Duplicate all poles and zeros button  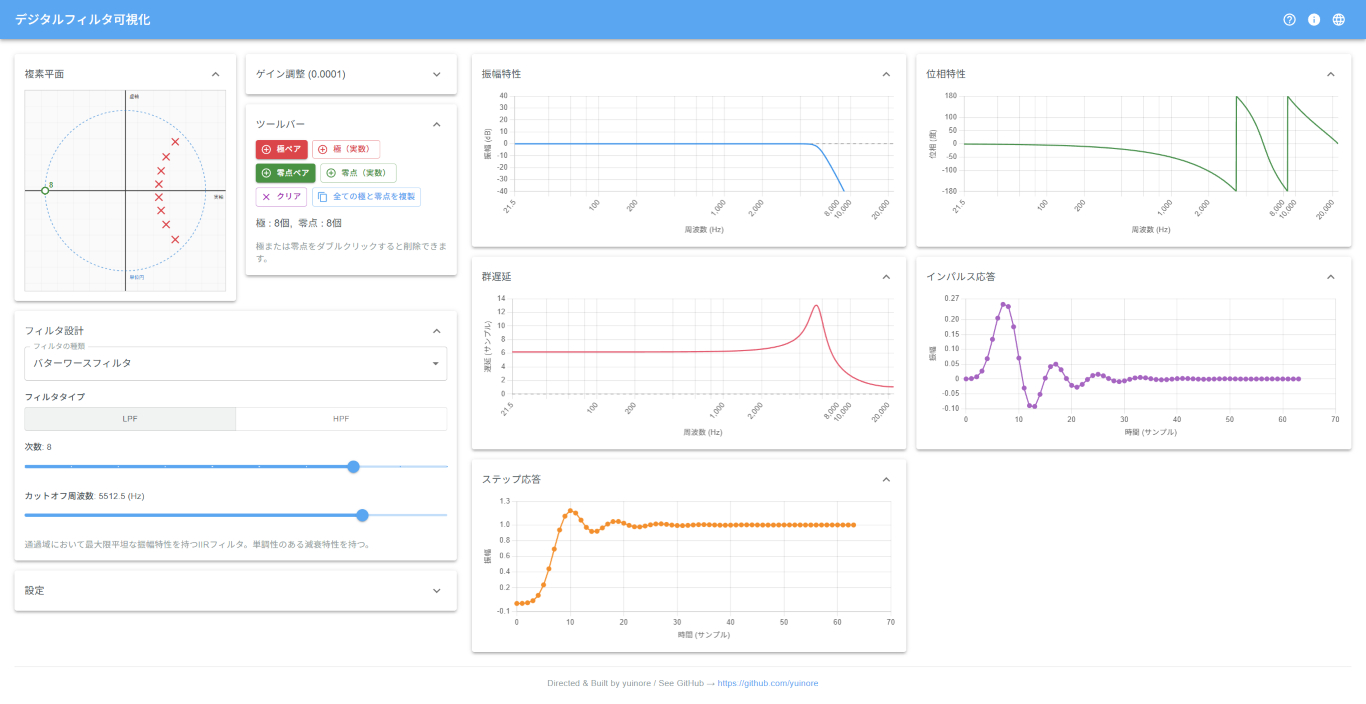coord(366,197)
